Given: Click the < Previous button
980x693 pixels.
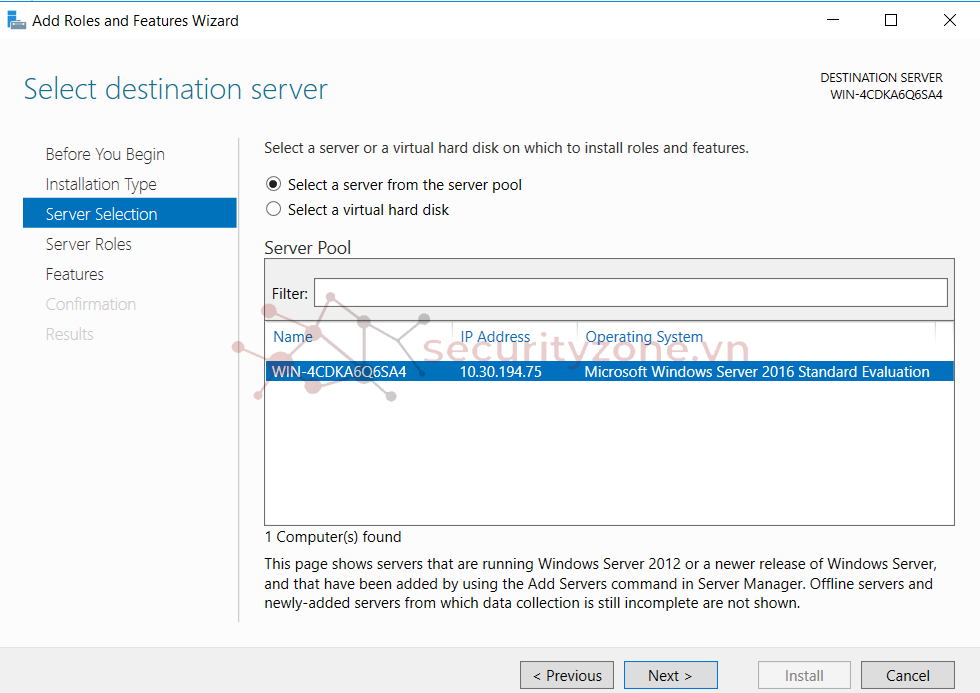Looking at the screenshot, I should coord(567,676).
